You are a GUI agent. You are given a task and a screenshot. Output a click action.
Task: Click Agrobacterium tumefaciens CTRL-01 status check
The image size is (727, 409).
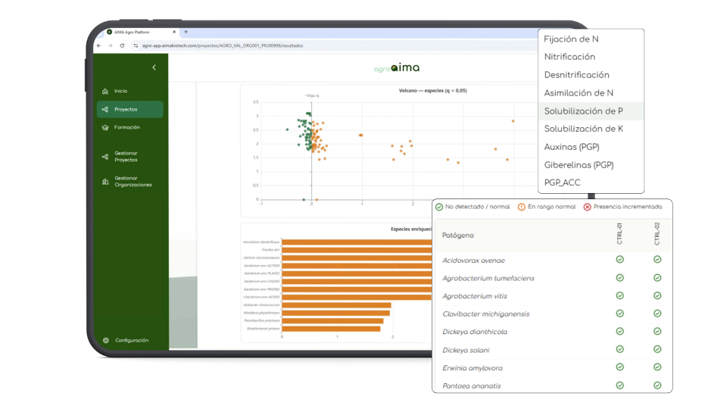[x=620, y=278]
